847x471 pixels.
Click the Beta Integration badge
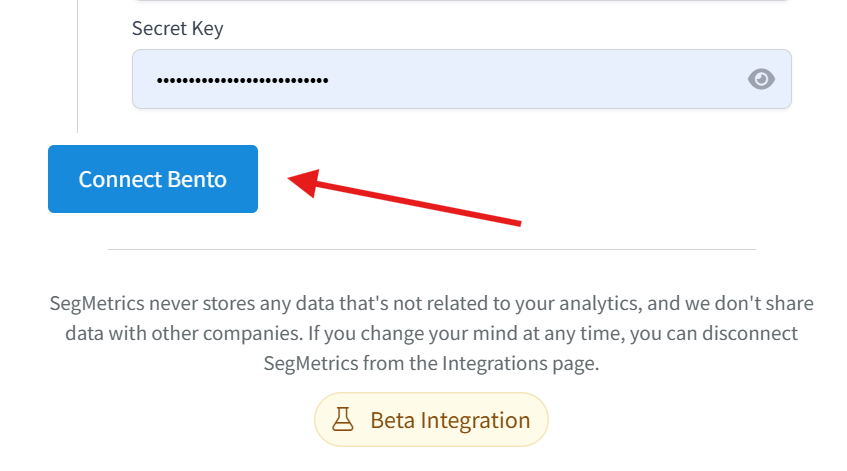tap(431, 420)
